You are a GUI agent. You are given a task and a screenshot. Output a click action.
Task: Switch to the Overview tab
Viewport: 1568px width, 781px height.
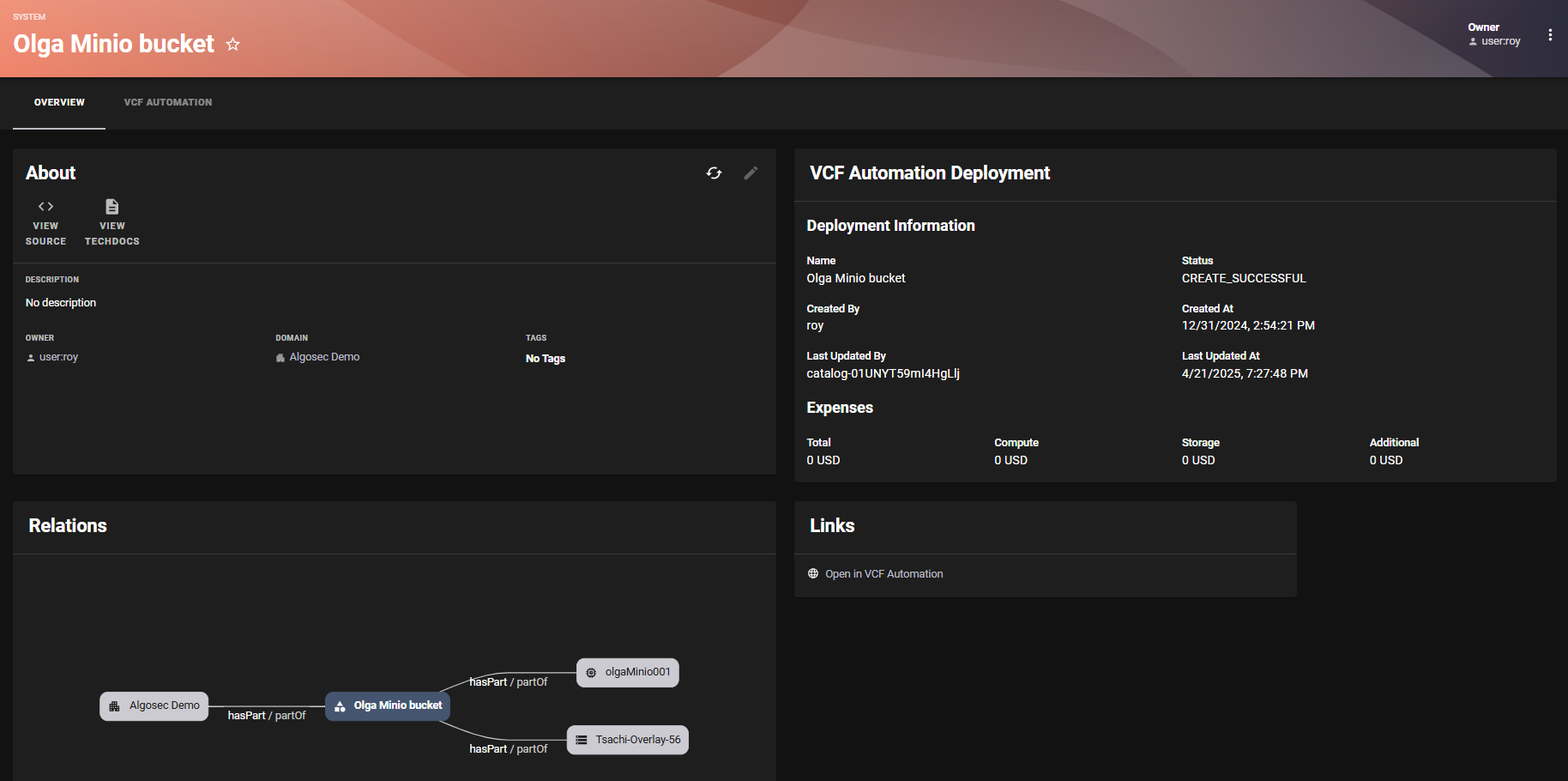(59, 102)
